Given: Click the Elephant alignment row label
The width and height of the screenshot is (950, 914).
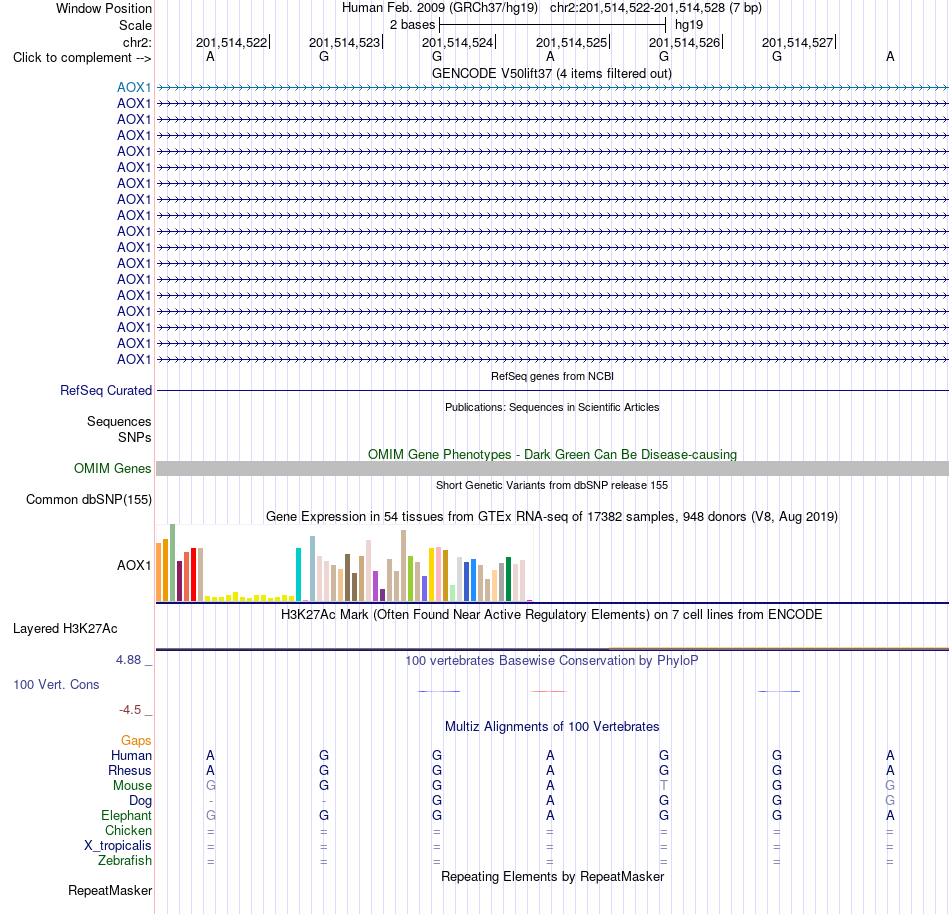Looking at the screenshot, I should coord(126,815).
